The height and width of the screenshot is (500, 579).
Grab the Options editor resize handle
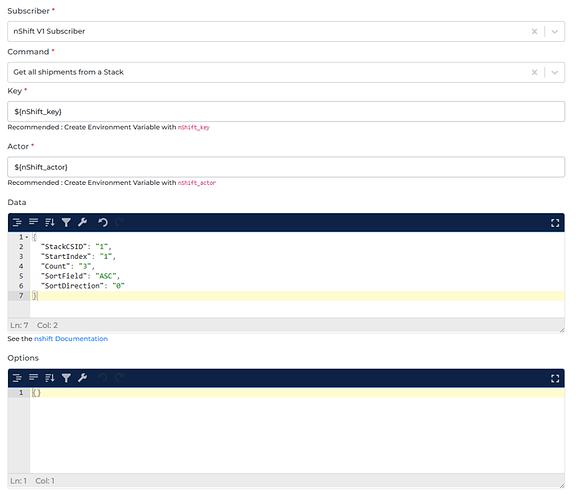click(562, 486)
